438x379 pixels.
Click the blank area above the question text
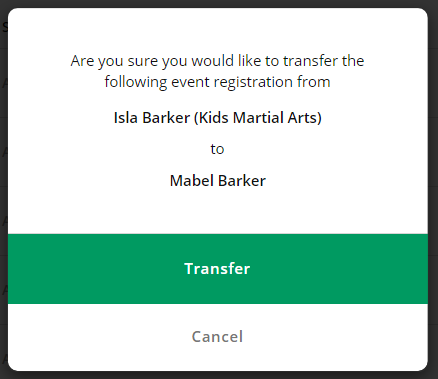(218, 30)
